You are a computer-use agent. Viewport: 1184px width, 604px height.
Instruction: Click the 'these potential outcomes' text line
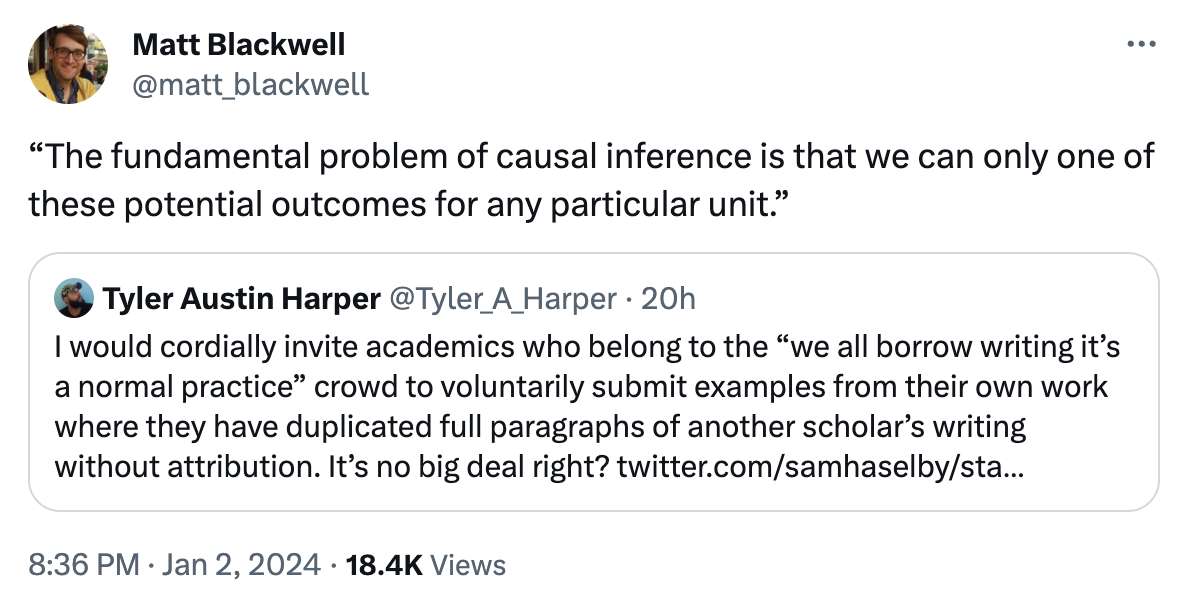coord(410,205)
